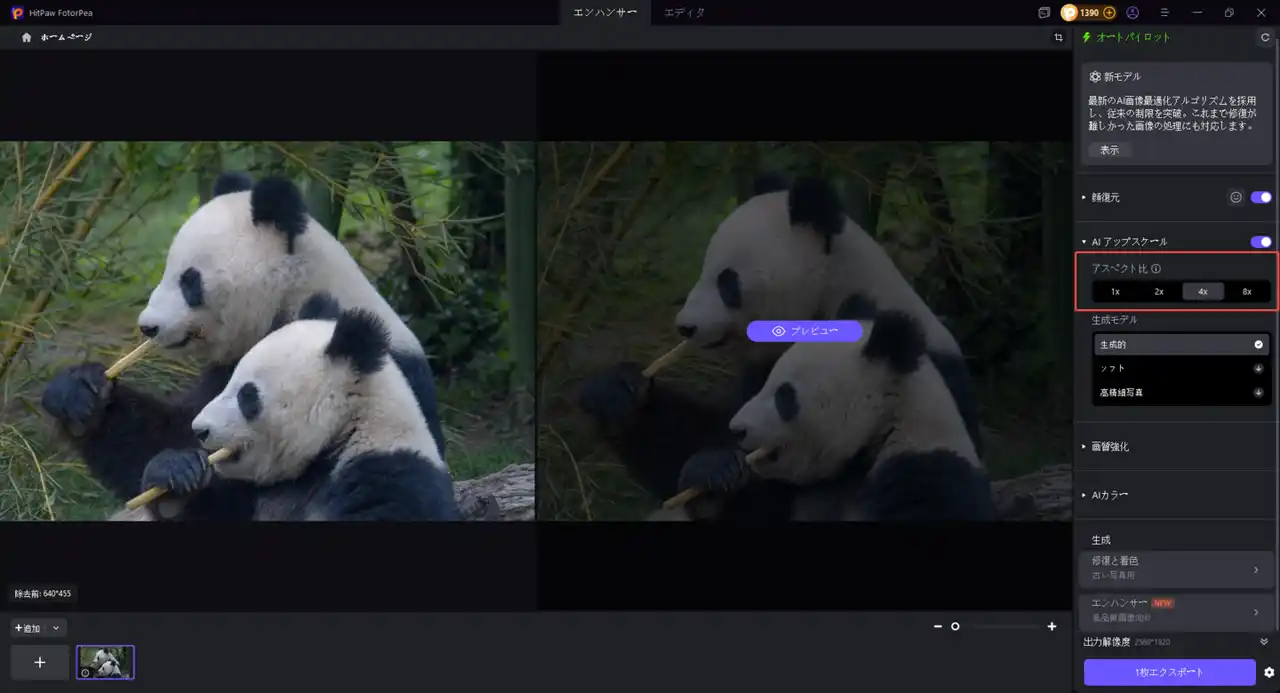The image size is (1280, 693).
Task: Toggle the 顔復元 switch off
Action: click(1260, 197)
